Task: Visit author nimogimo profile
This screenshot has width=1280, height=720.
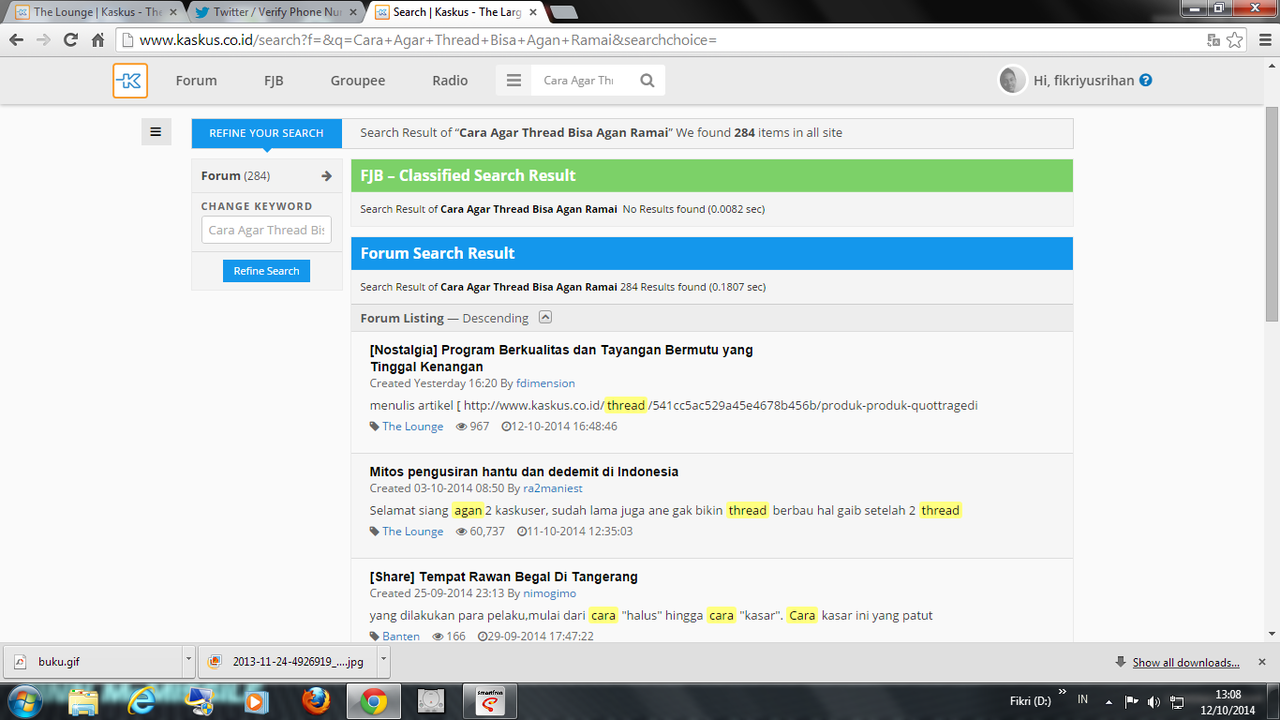Action: (549, 593)
